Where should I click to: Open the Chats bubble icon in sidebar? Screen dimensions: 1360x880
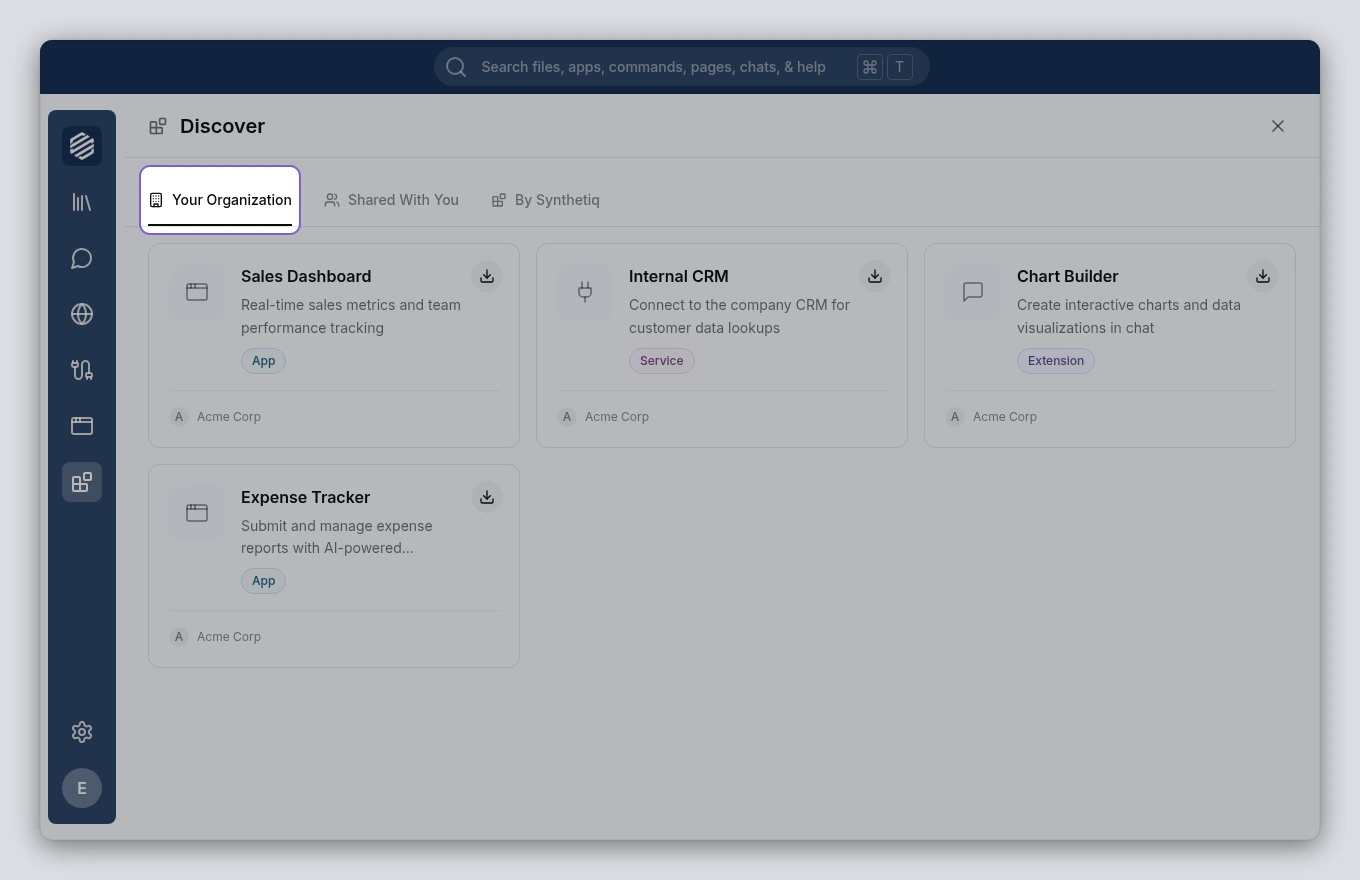pyautogui.click(x=82, y=258)
